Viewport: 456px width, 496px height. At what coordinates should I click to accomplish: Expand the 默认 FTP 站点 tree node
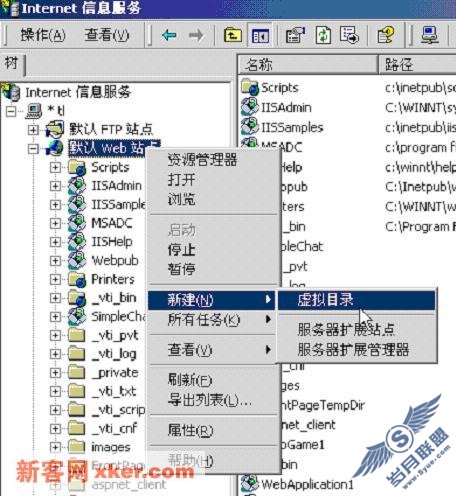33,129
